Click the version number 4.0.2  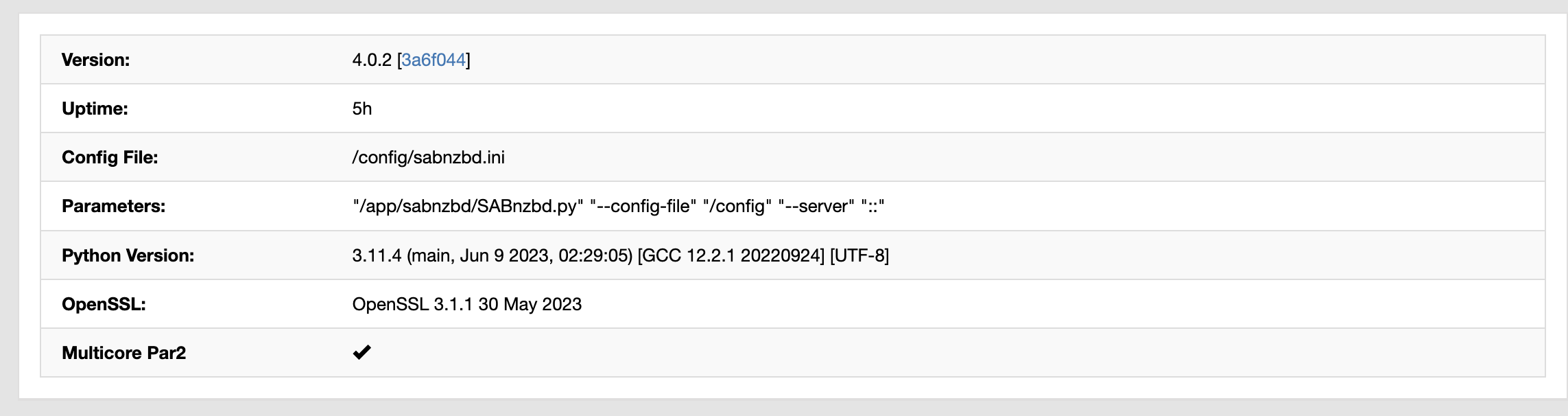click(371, 59)
